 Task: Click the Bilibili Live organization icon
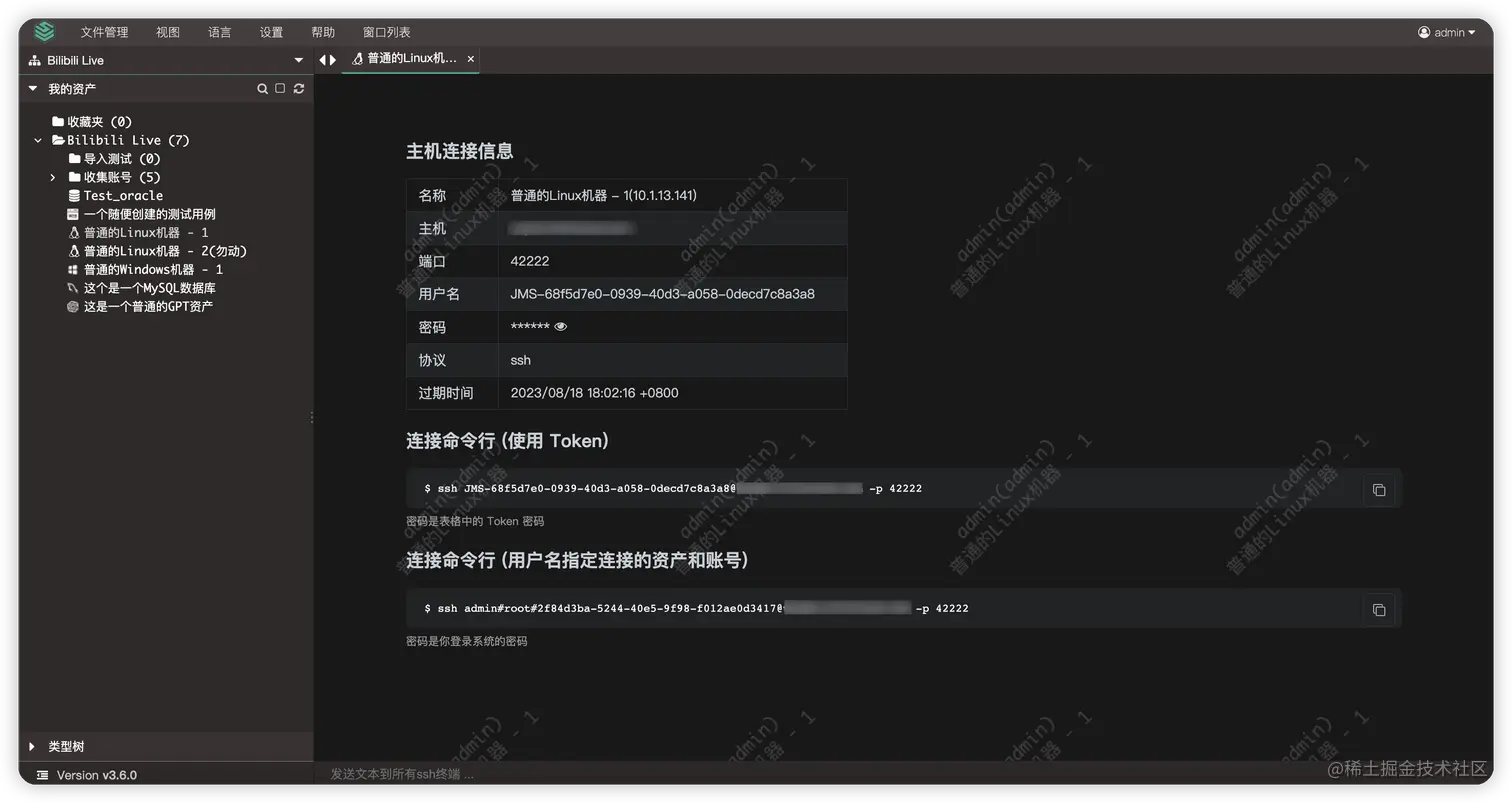34,60
